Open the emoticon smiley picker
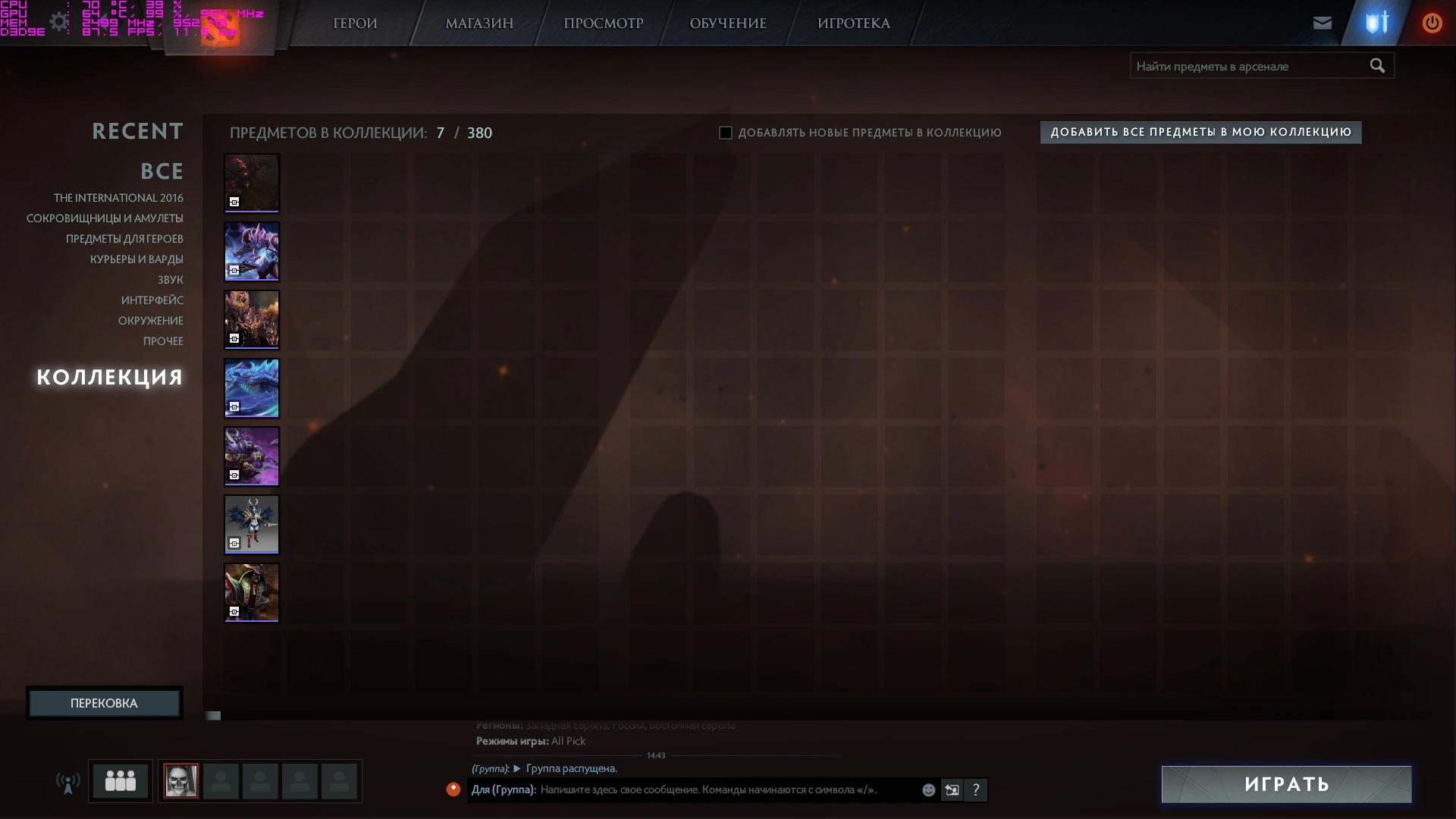 coord(928,790)
